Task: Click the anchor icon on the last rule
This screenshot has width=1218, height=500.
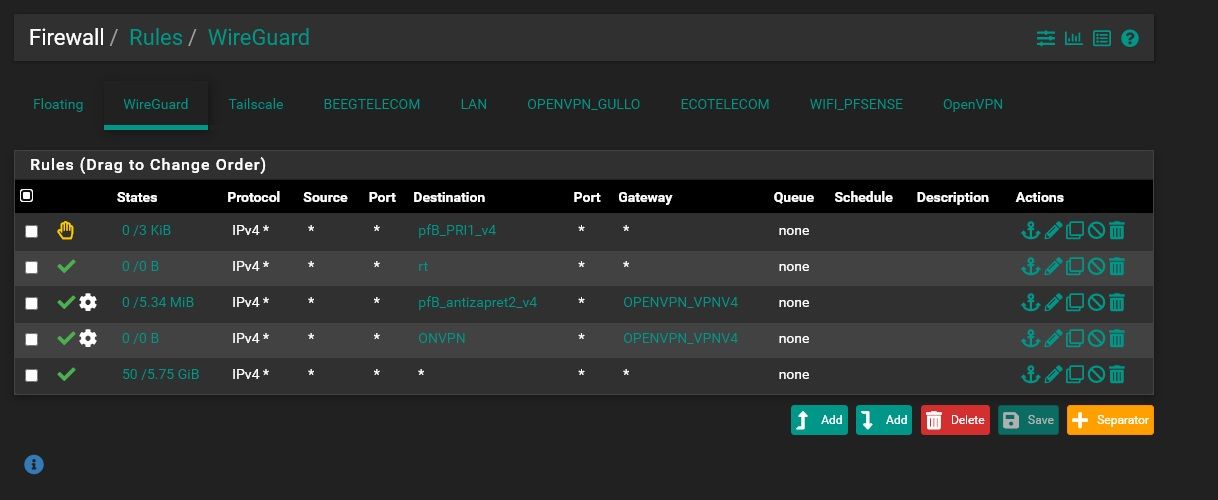Action: point(1030,375)
